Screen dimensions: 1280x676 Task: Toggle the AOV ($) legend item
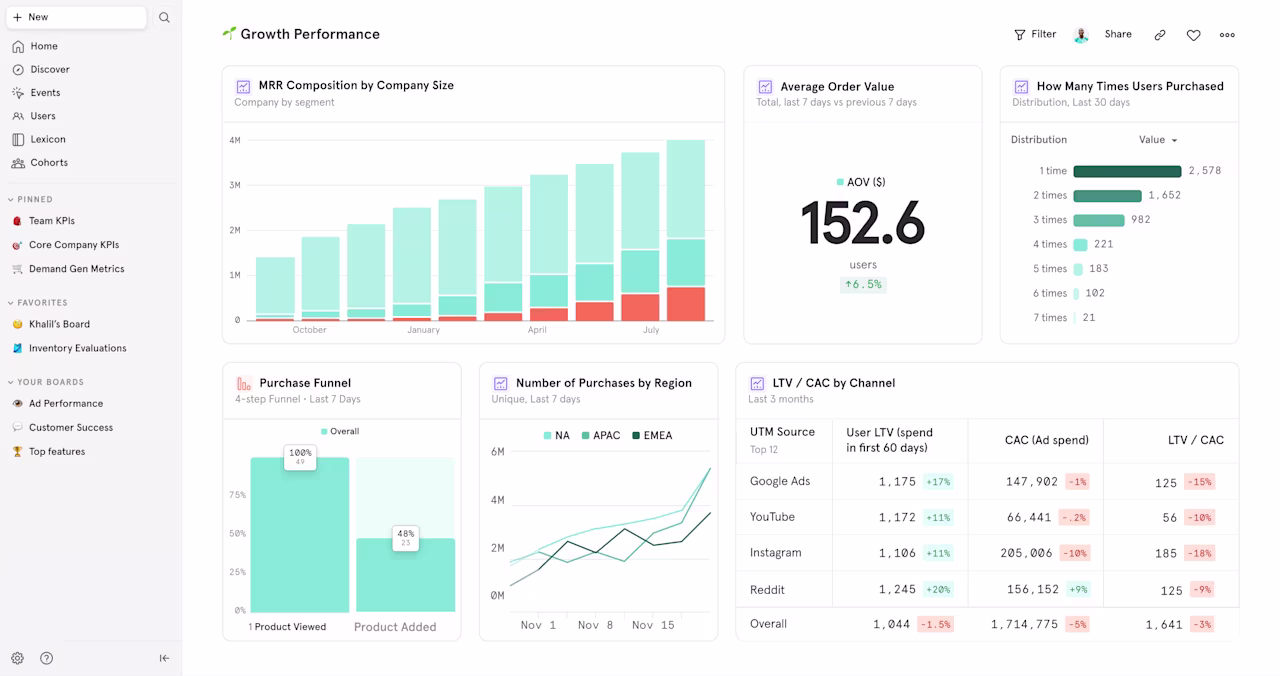pyautogui.click(x=861, y=182)
